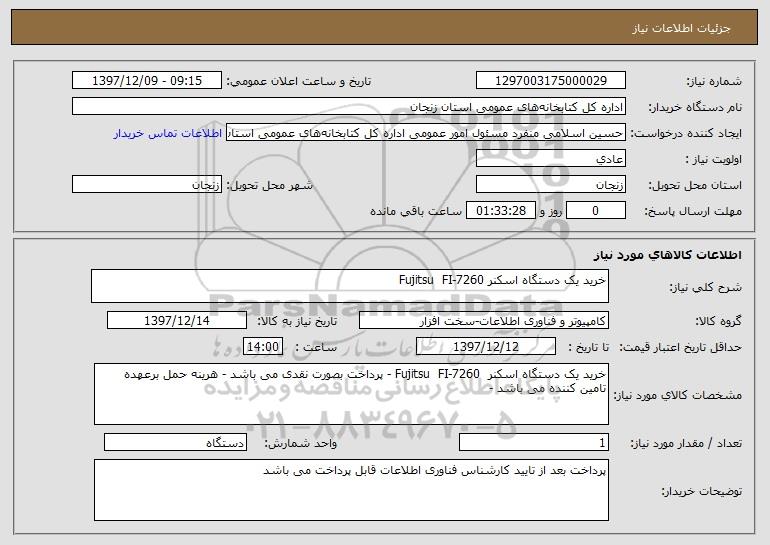
Task: Click the goods group field کامپیوتر و فناوری اطلاعات
Action: [x=484, y=321]
